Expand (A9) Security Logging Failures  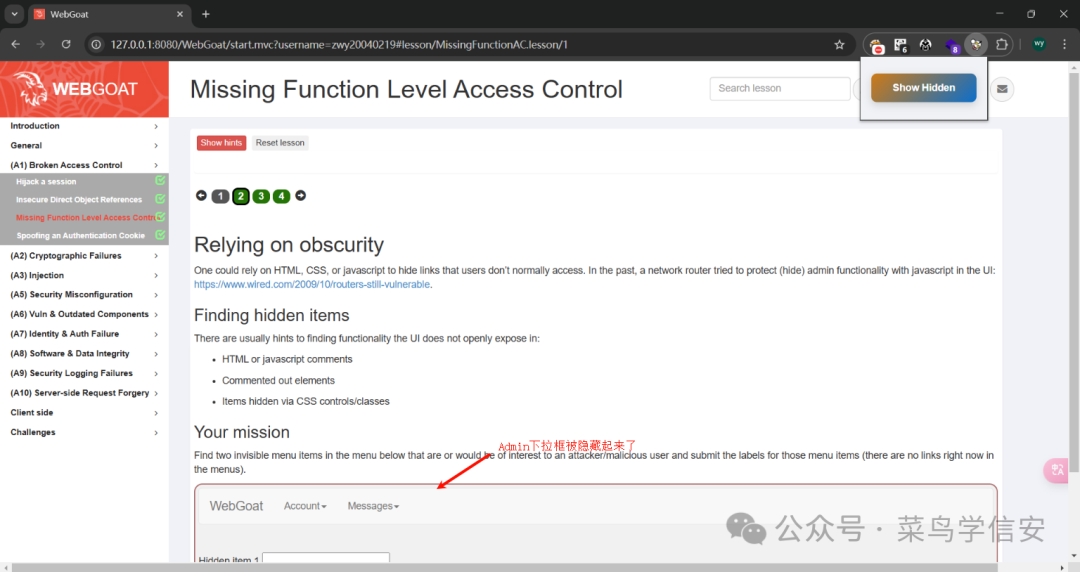pos(84,374)
